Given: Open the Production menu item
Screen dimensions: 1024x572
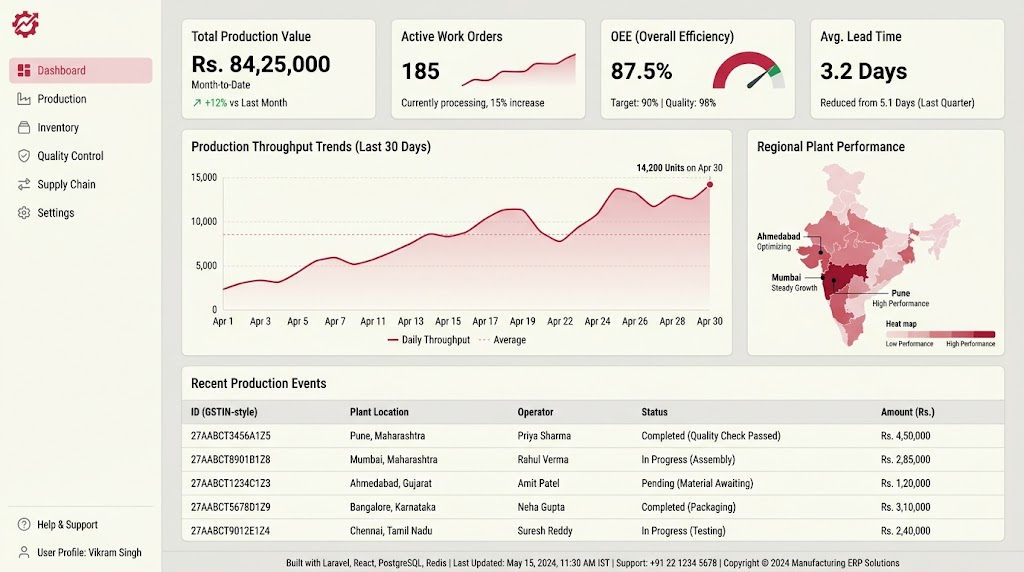Looking at the screenshot, I should tap(81, 99).
